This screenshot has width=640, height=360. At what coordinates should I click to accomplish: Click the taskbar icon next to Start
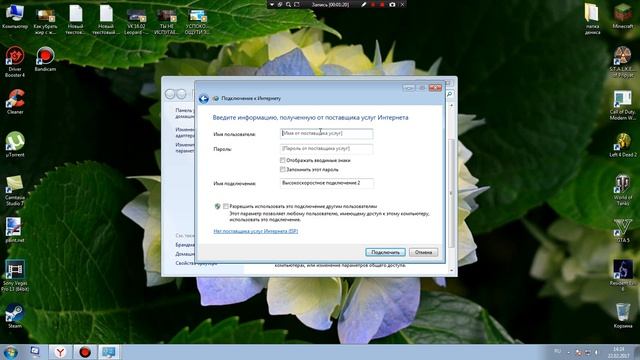click(x=35, y=351)
